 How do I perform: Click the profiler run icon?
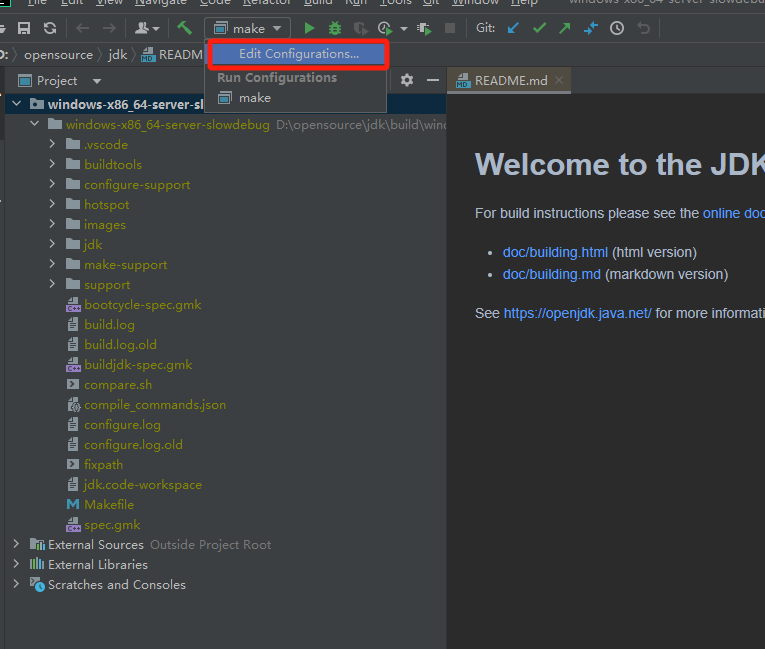385,28
